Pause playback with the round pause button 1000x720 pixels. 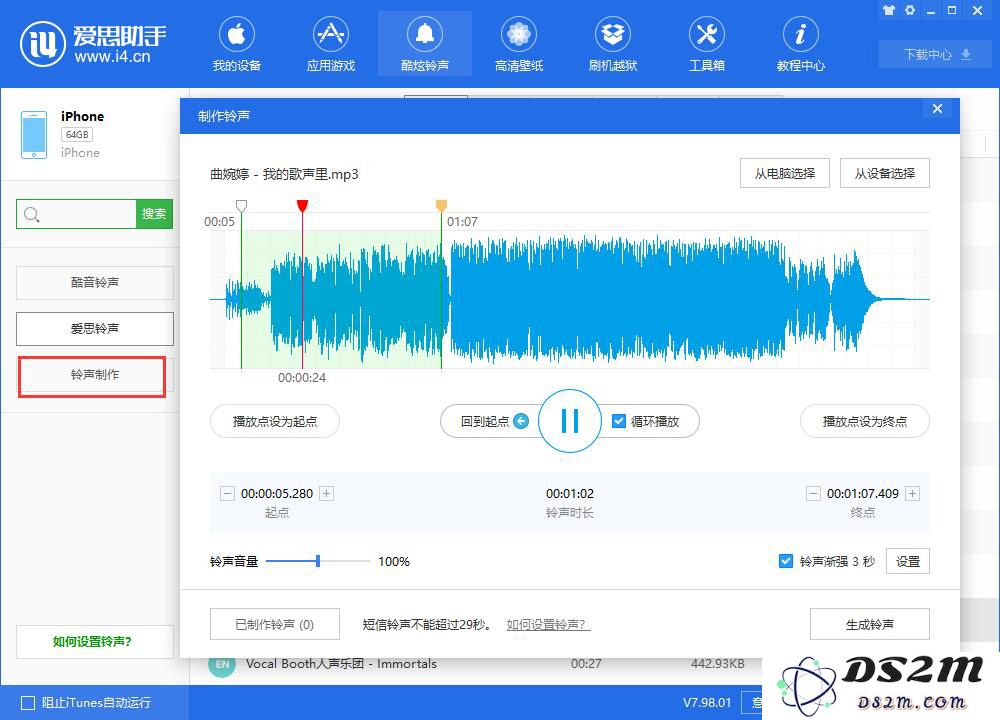pos(570,421)
